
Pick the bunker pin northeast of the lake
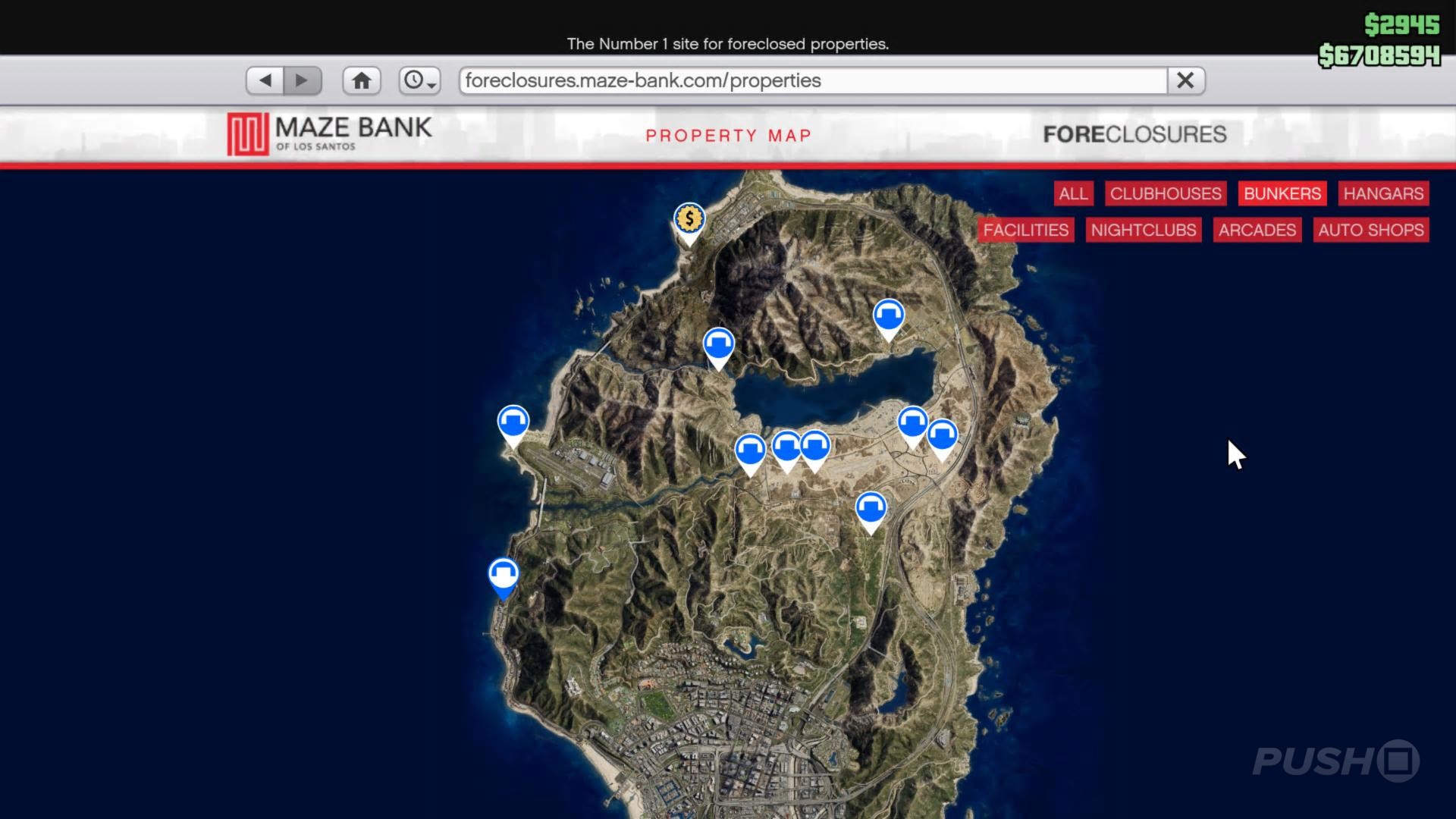[888, 315]
